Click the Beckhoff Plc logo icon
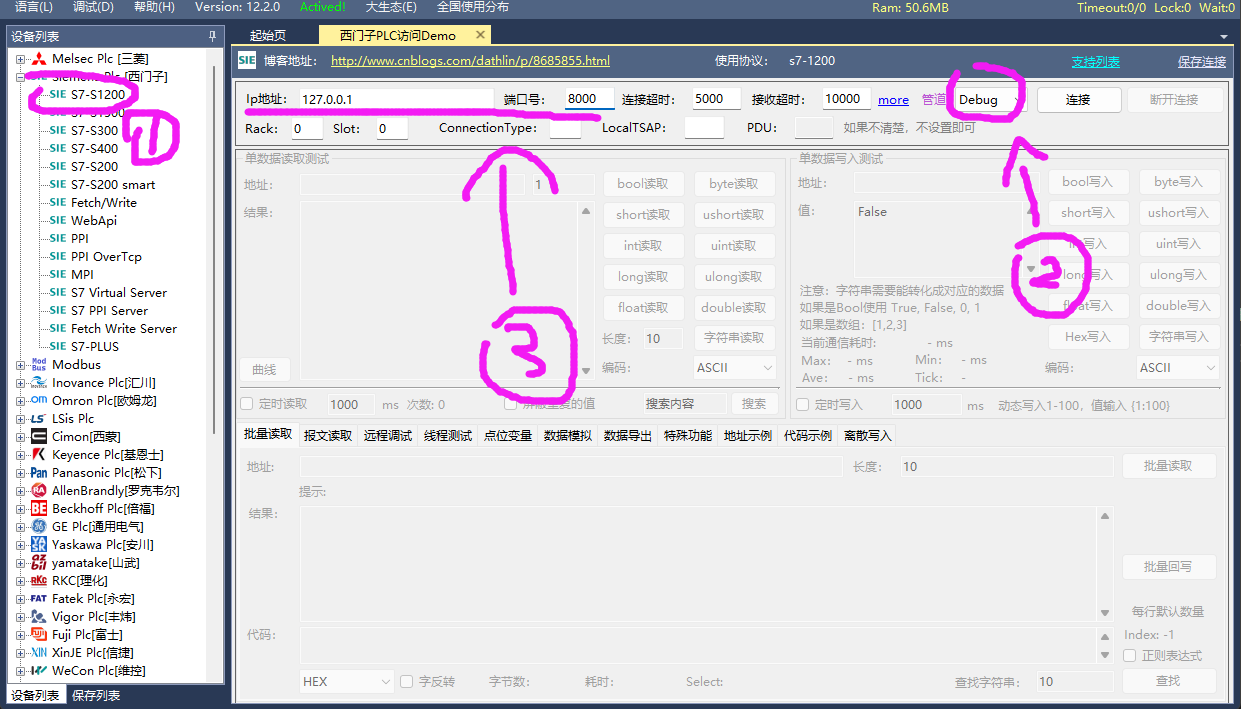This screenshot has width=1241, height=709. pyautogui.click(x=39, y=508)
